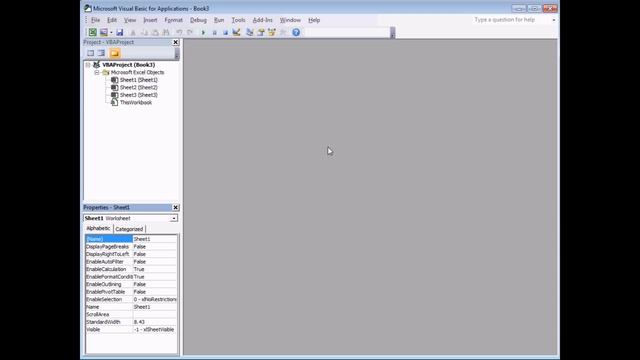Image resolution: width=640 pixels, height=360 pixels.
Task: Open the Help menu
Action: point(314,20)
